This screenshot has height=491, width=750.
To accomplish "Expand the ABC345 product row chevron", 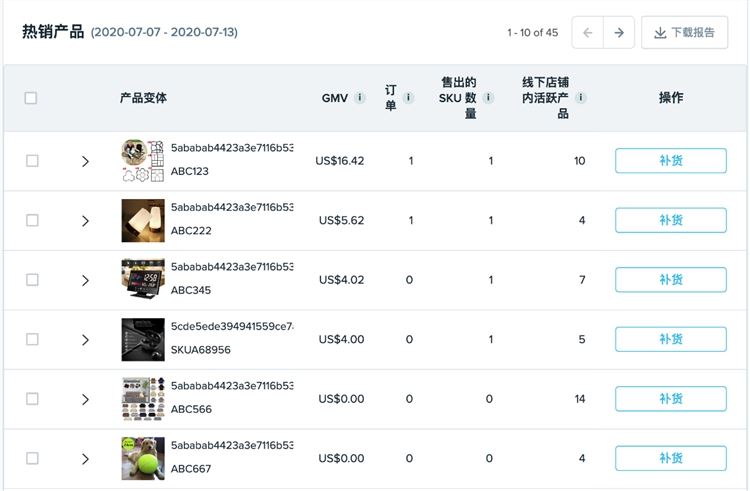I will [85, 281].
